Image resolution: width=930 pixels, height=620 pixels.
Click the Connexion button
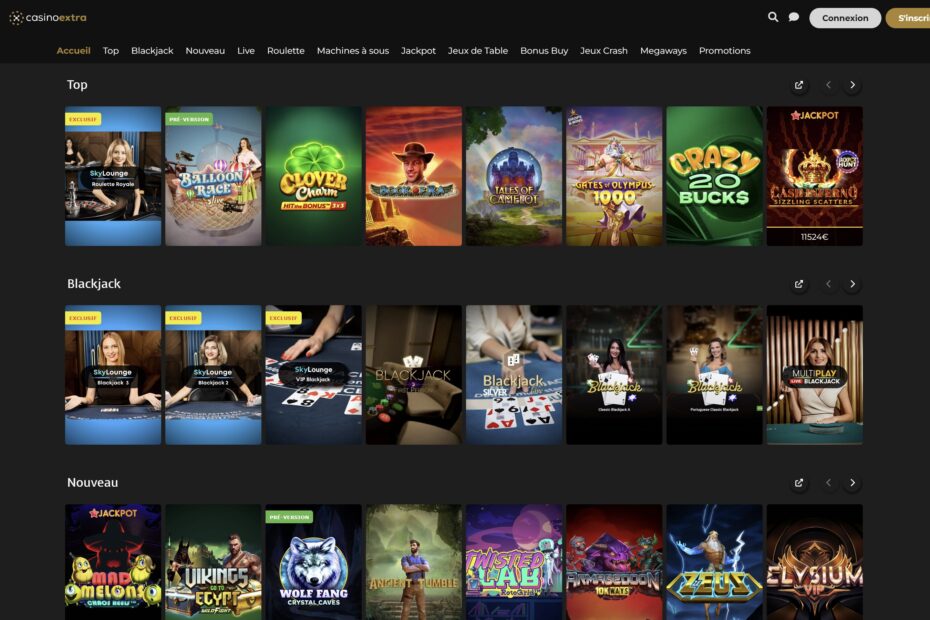point(845,18)
